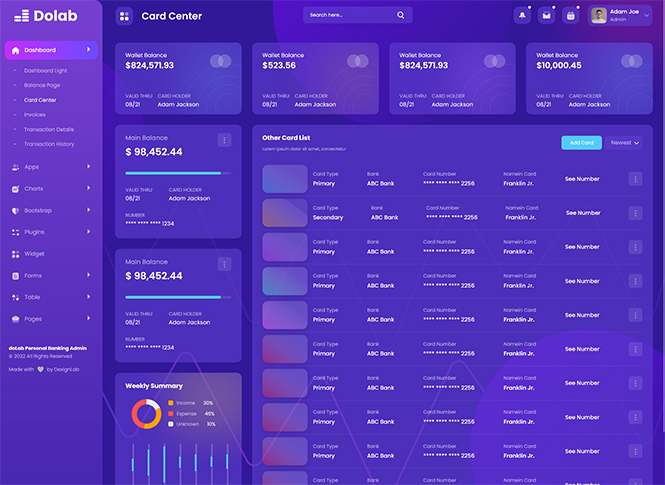Open three-dot menu on lower Main Balance card
This screenshot has width=665, height=485.
(x=224, y=264)
